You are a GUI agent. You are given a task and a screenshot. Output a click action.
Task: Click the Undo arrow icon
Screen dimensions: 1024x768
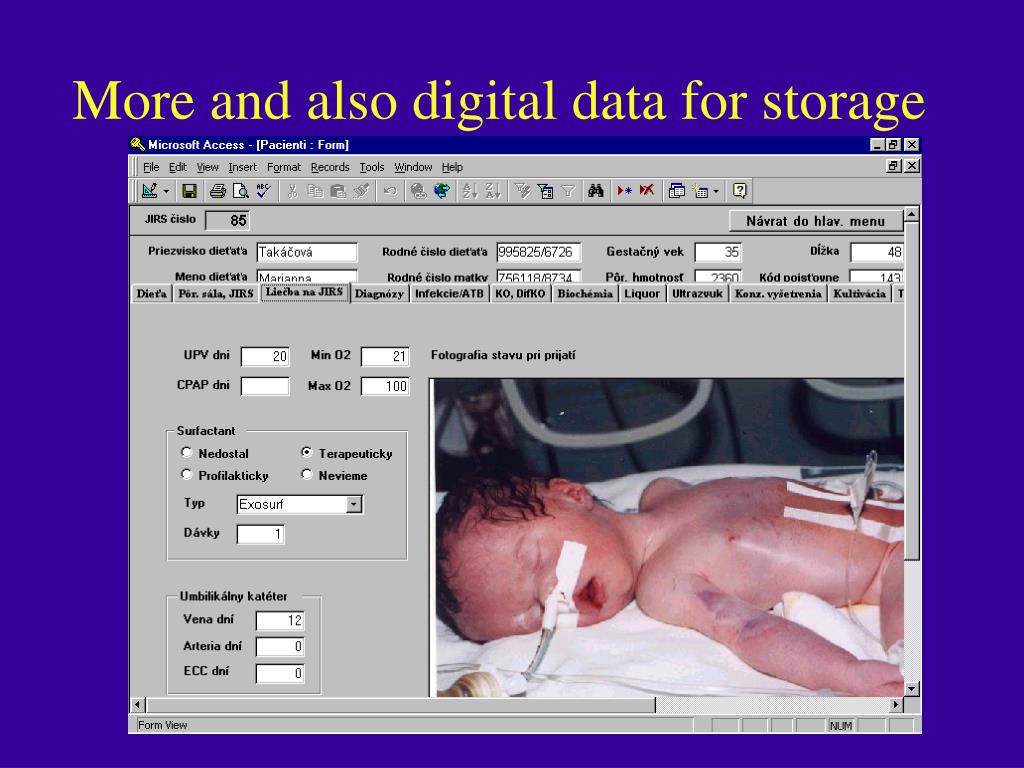[390, 191]
